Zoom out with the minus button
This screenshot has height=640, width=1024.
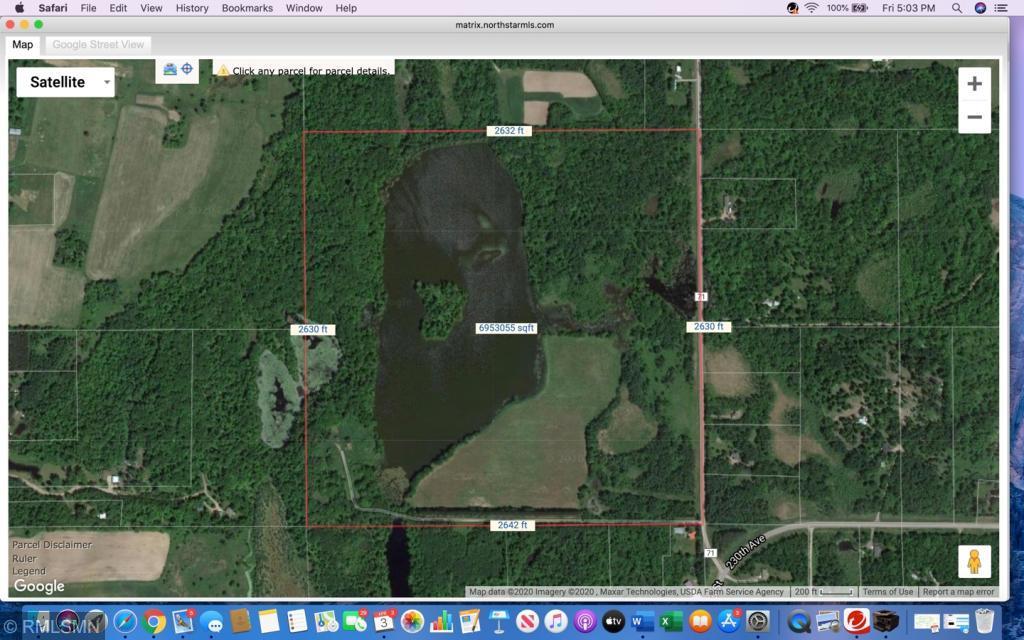[x=974, y=117]
